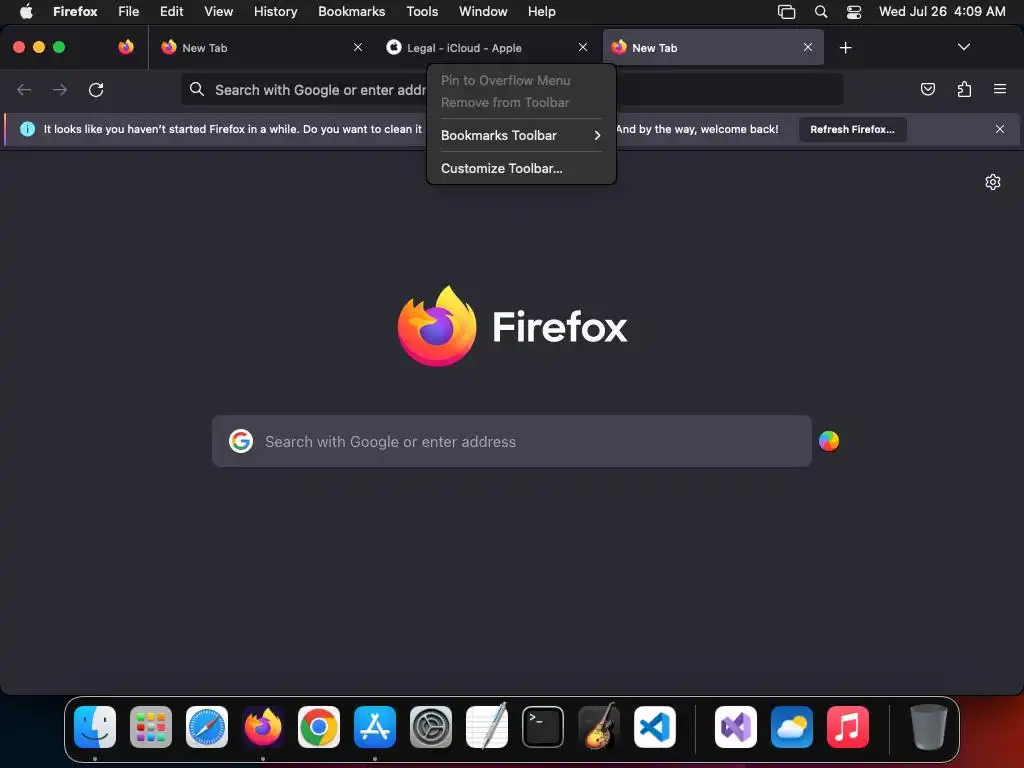Dismiss the welcome back notification bar
Image resolution: width=1024 pixels, height=768 pixels.
(999, 129)
